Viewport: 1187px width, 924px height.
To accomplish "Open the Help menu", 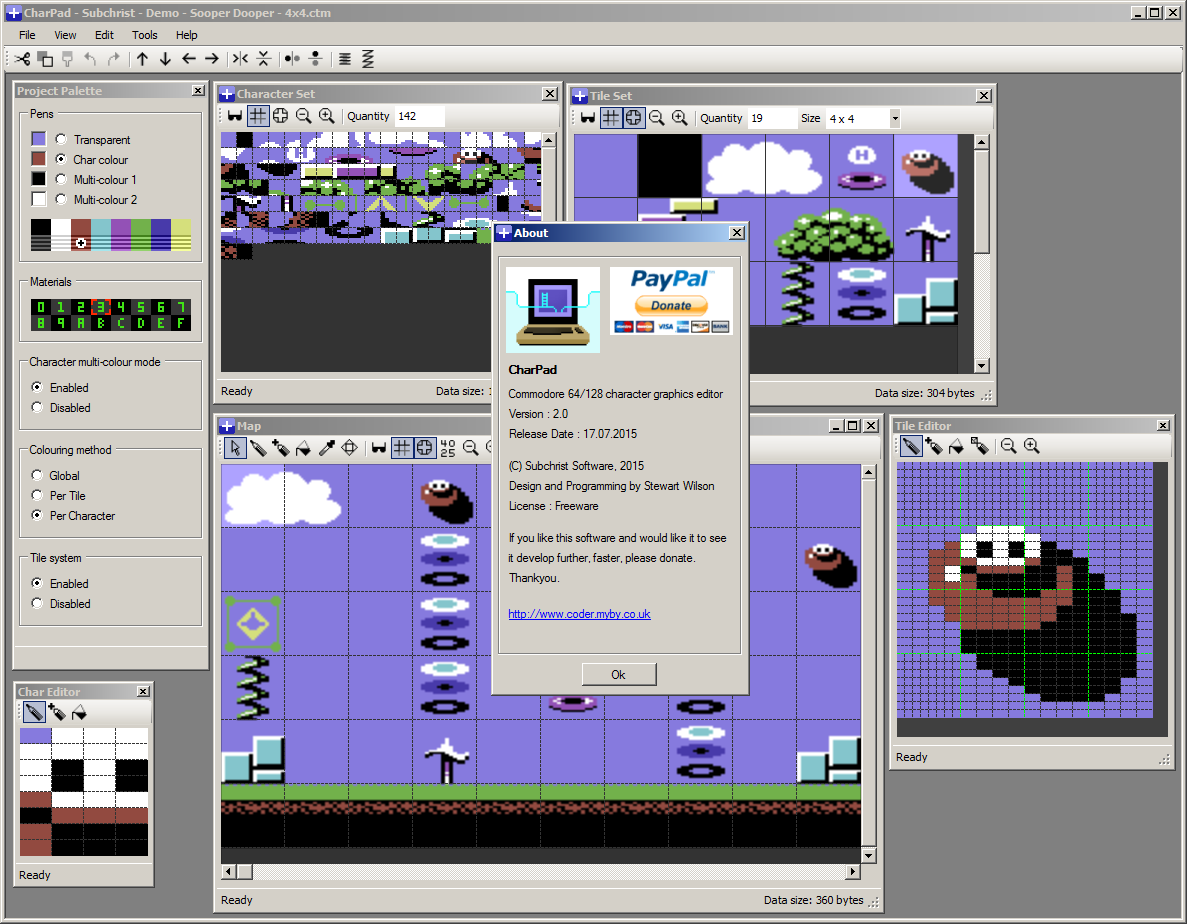I will click(x=186, y=35).
